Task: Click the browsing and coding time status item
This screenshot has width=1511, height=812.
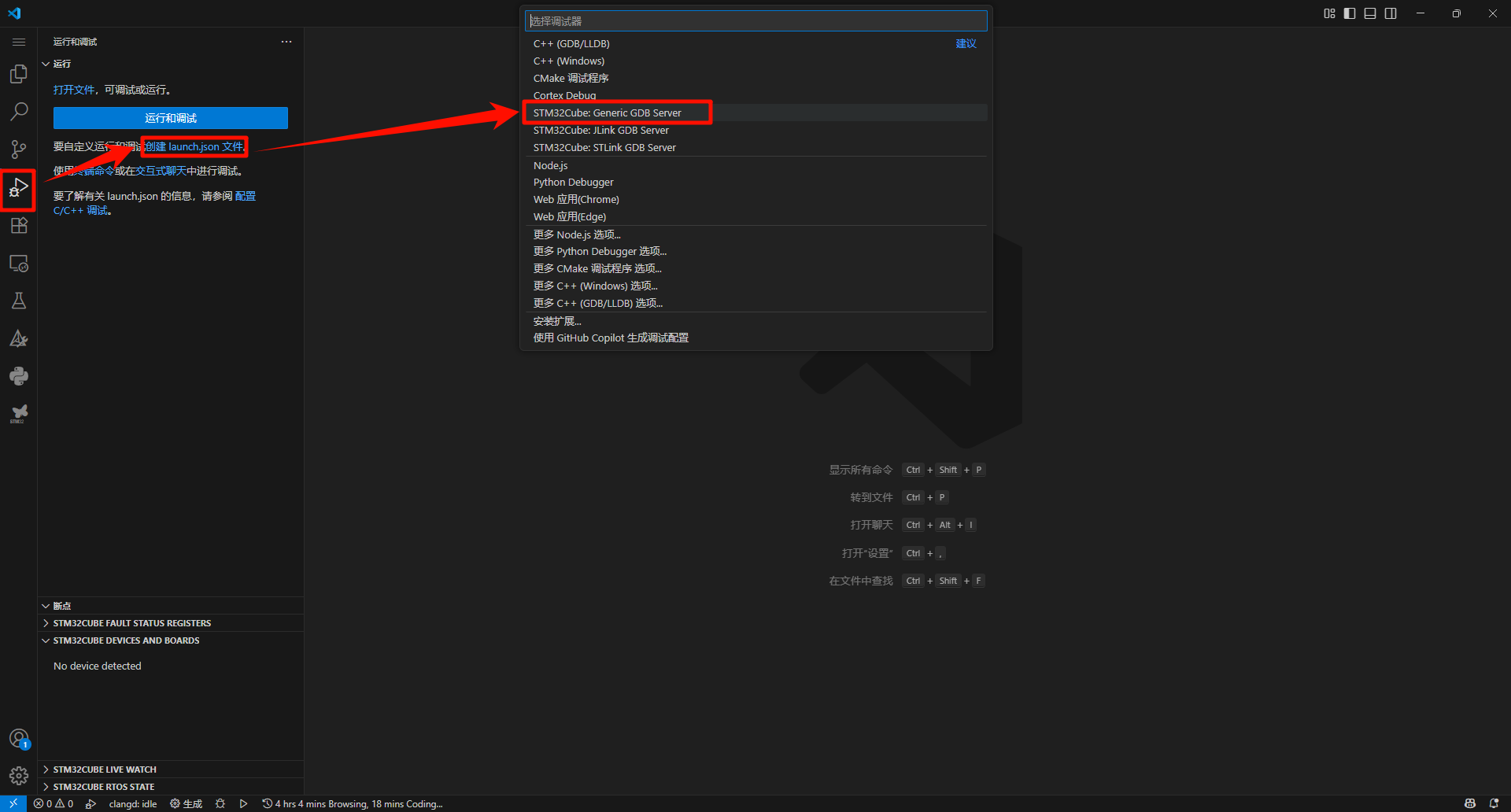Action: pyautogui.click(x=353, y=803)
